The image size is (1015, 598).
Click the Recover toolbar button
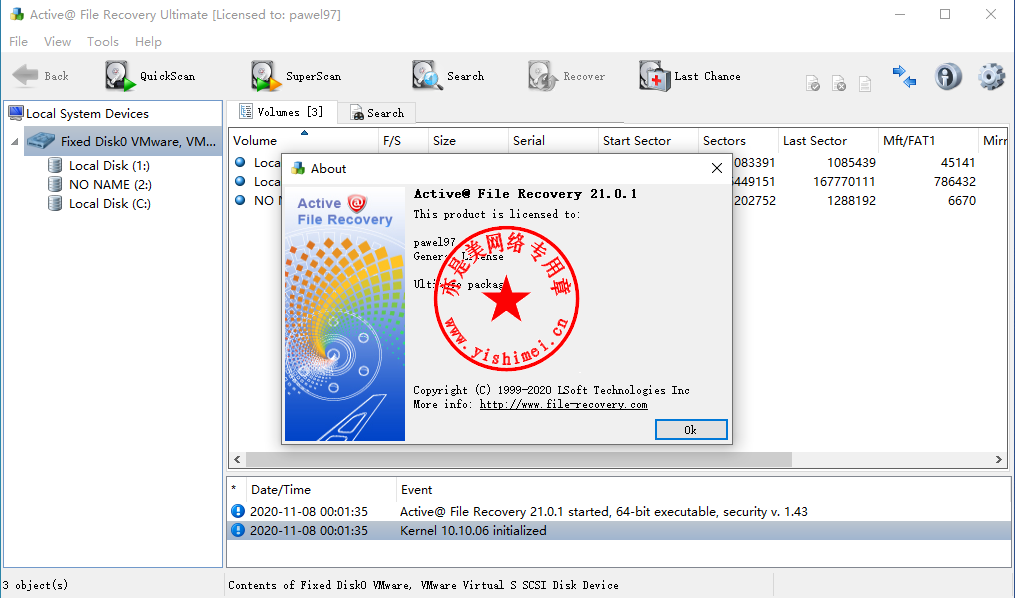pos(566,76)
